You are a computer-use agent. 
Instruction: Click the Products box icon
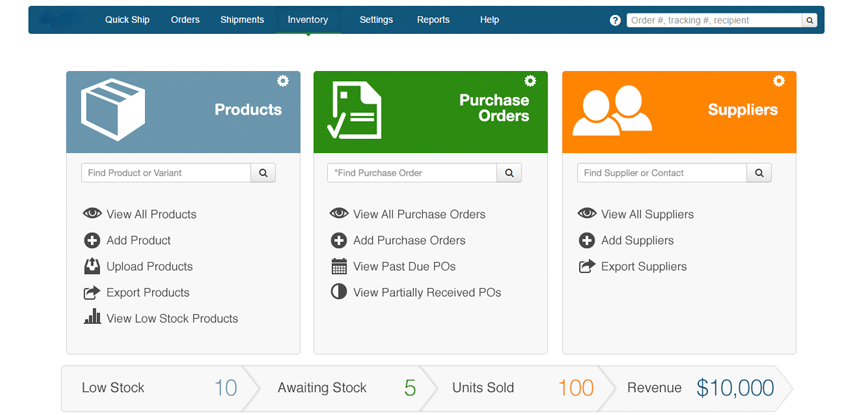pos(113,110)
